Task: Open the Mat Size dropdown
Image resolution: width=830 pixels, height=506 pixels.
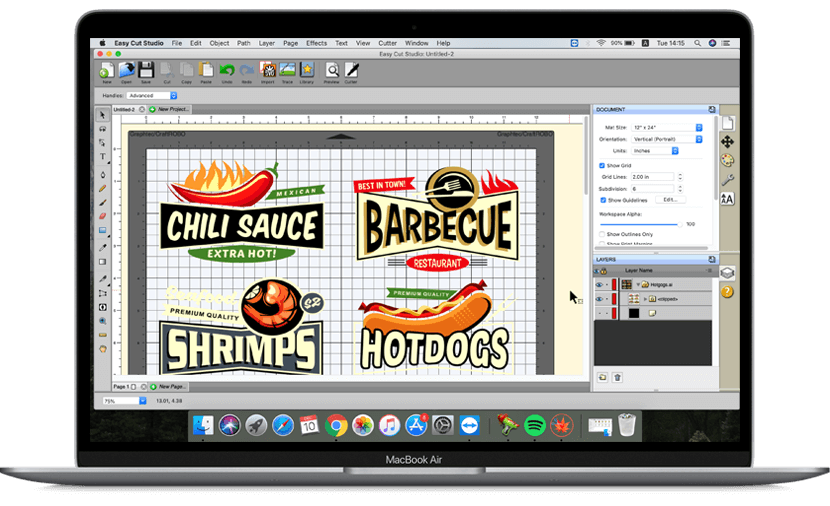Action: [667, 128]
